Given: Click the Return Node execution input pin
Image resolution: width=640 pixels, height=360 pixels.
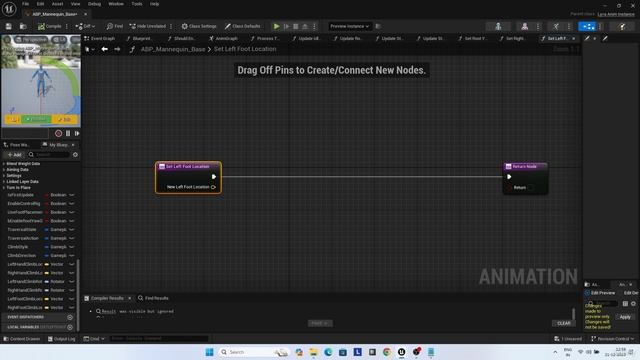Looking at the screenshot, I should point(509,177).
